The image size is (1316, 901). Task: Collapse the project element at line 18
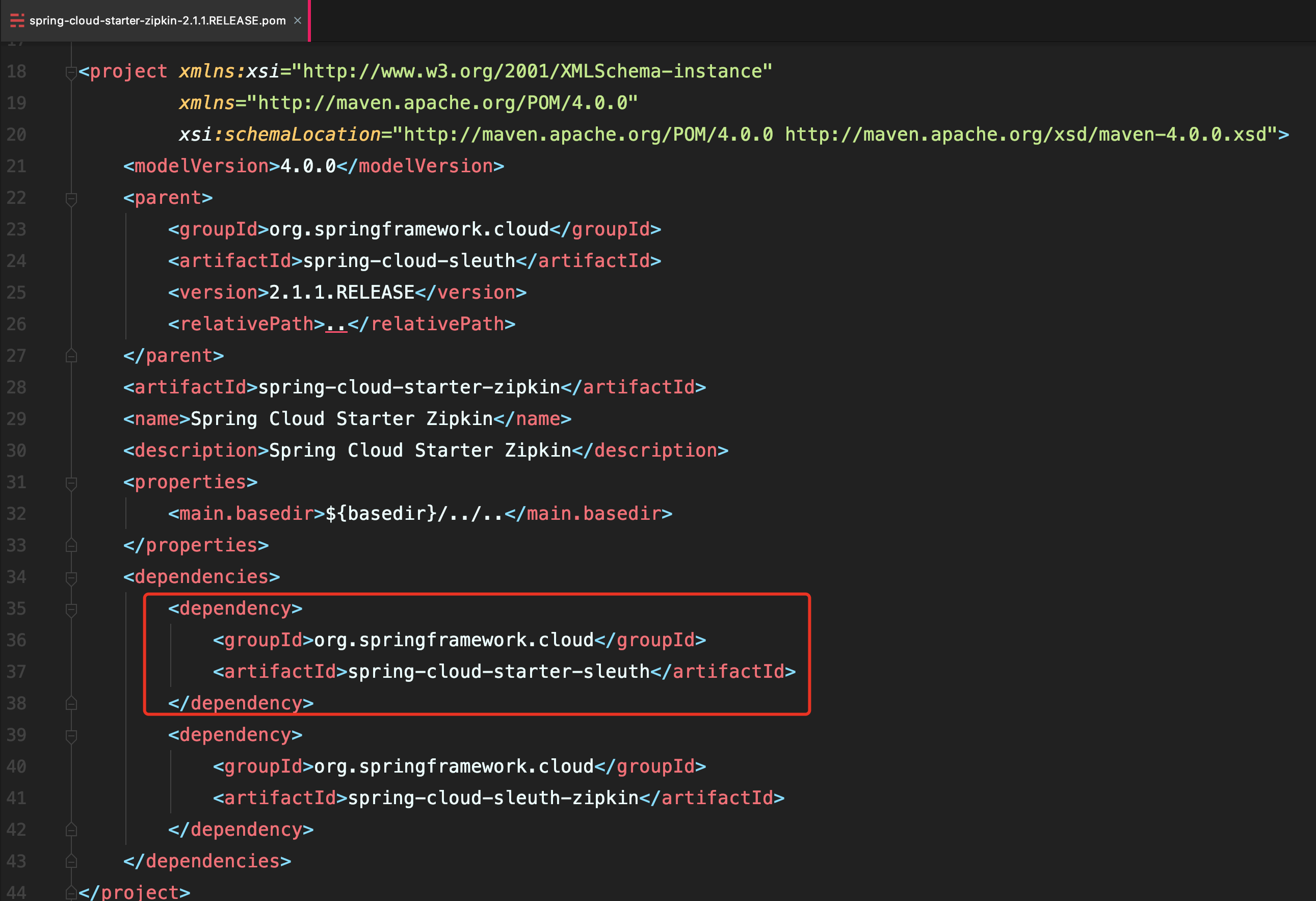(71, 72)
